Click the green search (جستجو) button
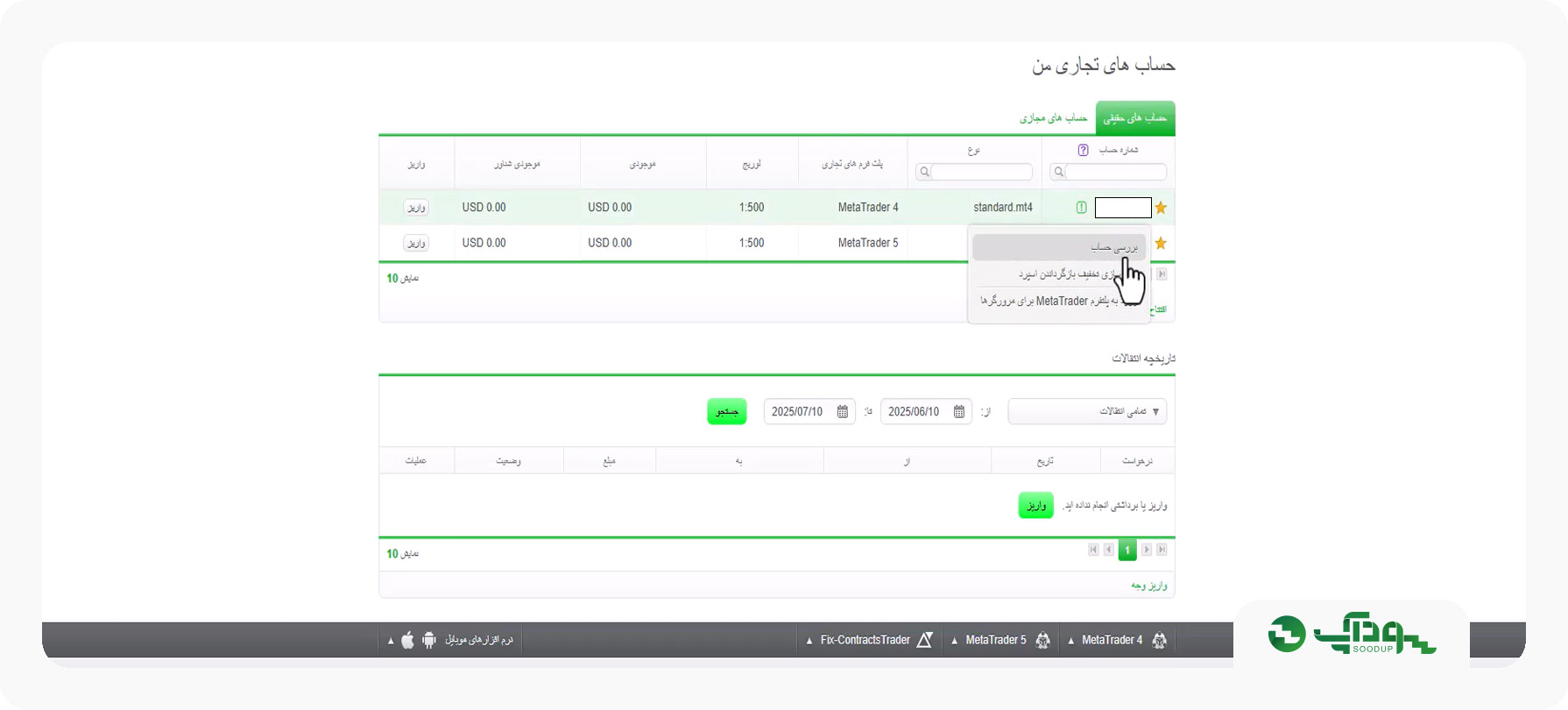 click(727, 412)
